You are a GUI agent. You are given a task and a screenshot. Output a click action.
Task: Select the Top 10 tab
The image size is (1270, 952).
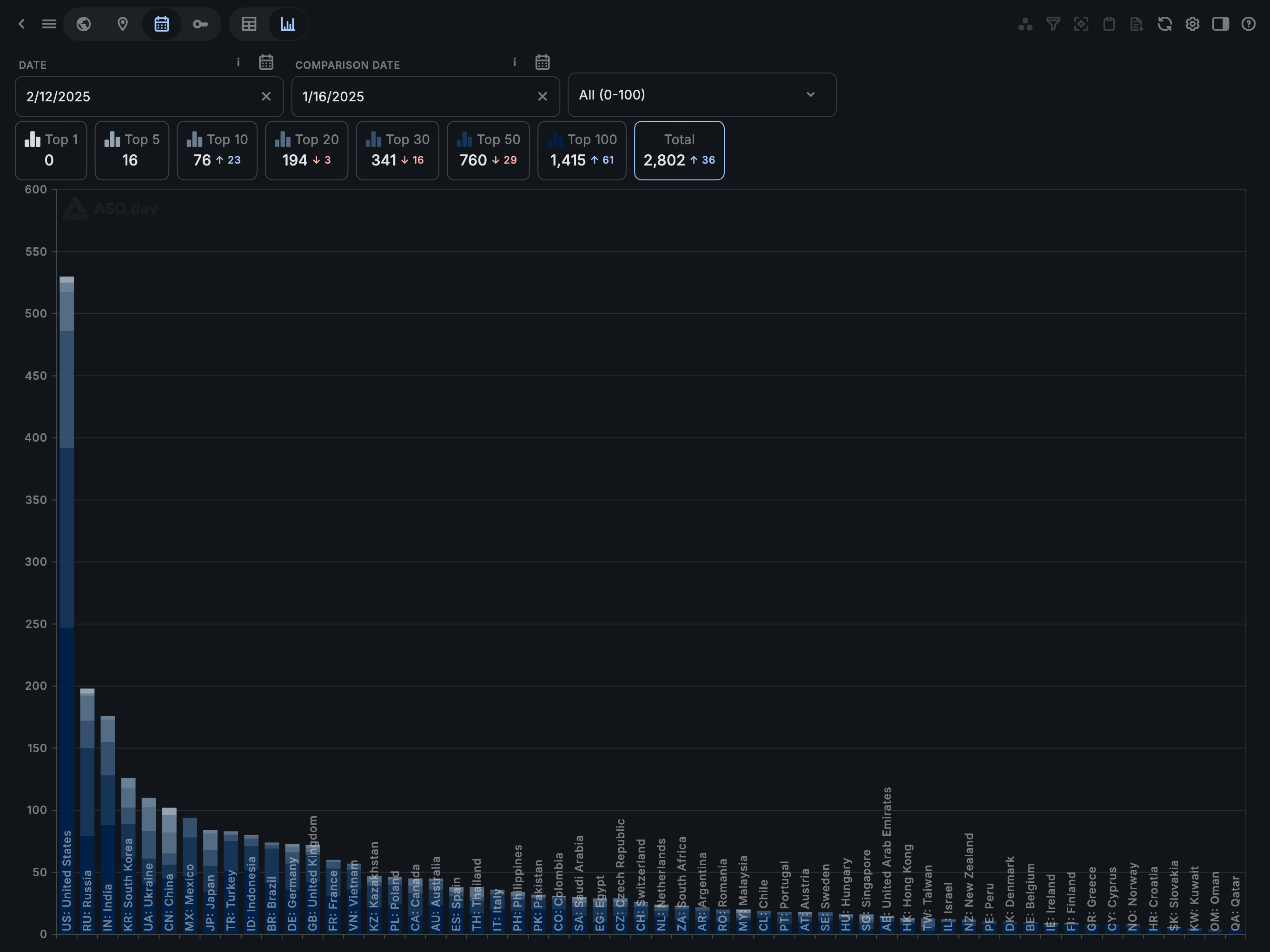point(217,151)
